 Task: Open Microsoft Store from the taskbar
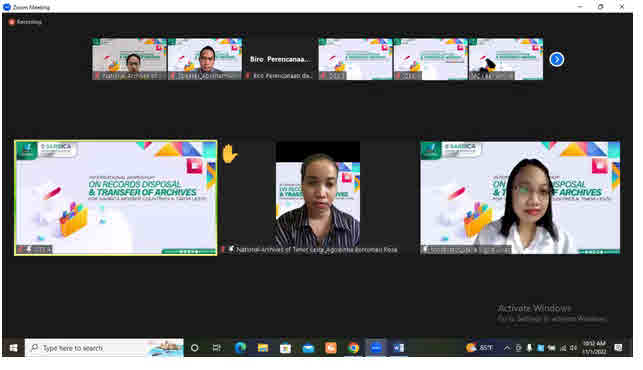[x=285, y=348]
